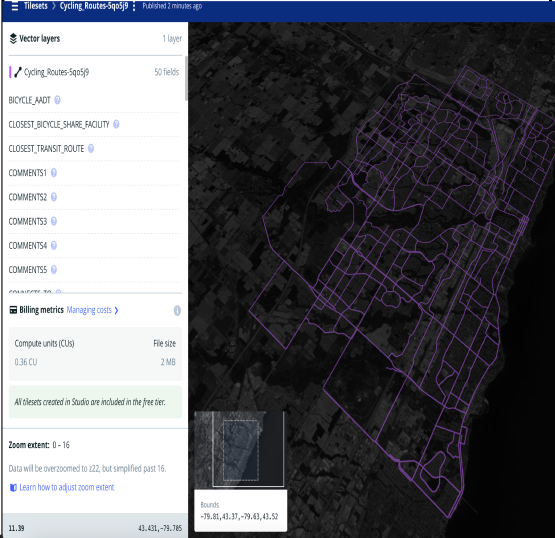Click the 2 MB file size value
This screenshot has height=538, width=555.
(x=168, y=362)
